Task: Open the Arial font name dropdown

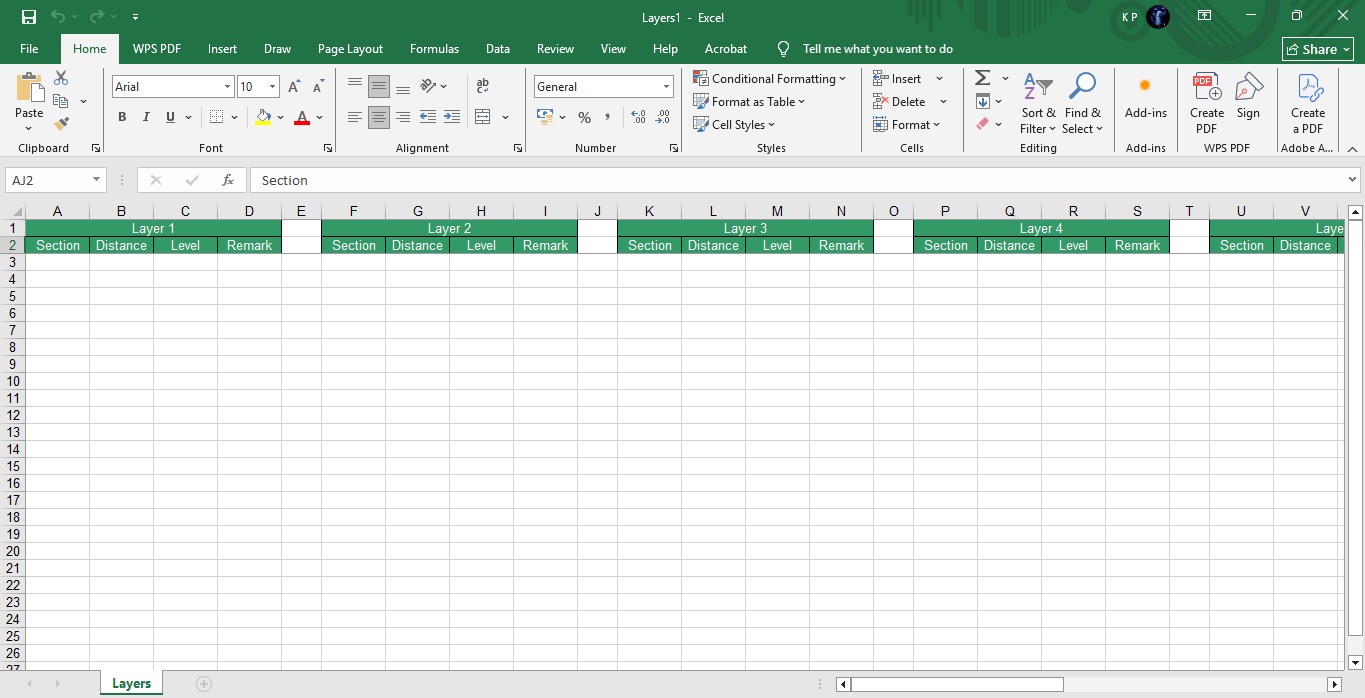Action: (x=227, y=87)
